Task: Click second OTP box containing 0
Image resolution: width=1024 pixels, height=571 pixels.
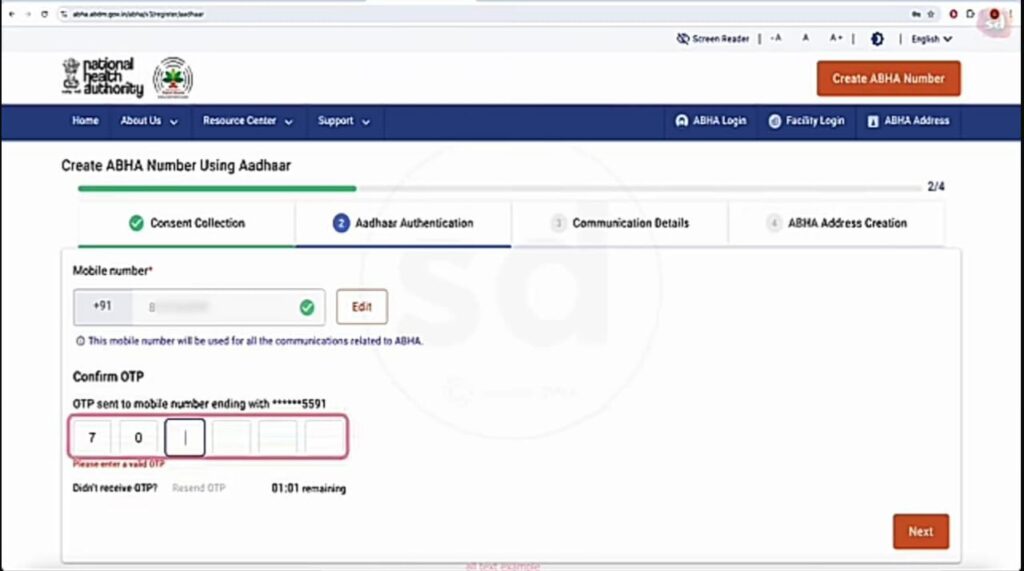Action: tap(138, 437)
